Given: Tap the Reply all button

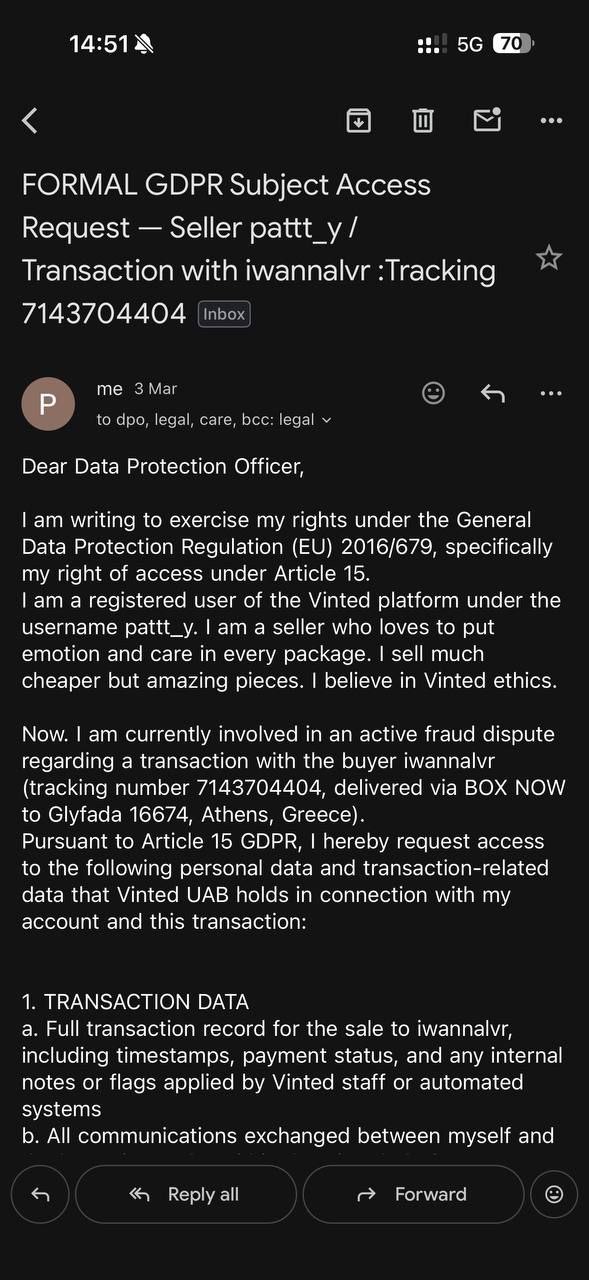Looking at the screenshot, I should pos(186,1194).
